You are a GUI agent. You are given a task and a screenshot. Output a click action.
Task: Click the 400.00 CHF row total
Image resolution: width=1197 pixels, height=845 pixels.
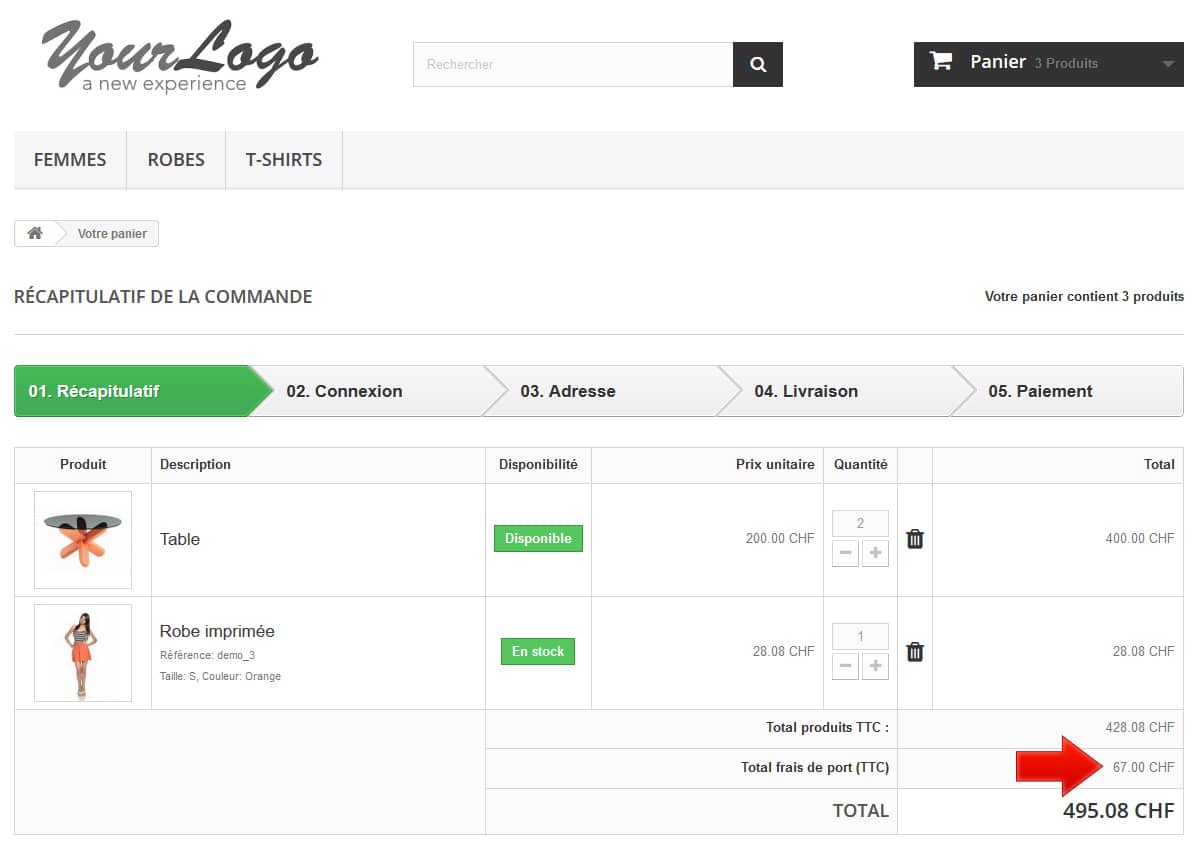1140,538
